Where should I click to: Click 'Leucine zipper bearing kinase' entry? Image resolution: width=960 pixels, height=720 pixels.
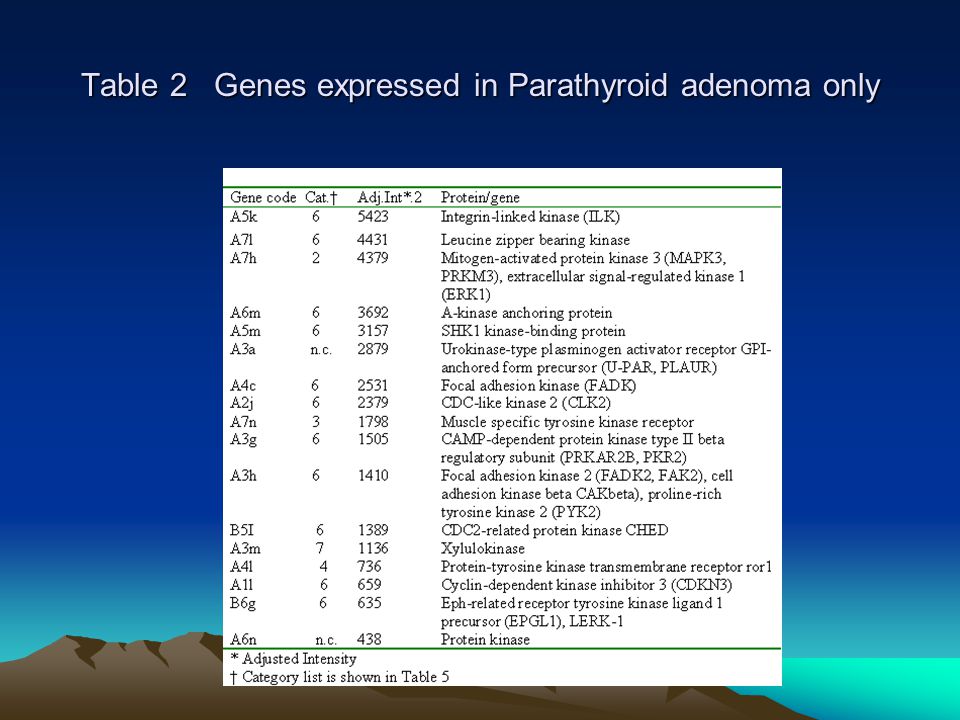(535, 240)
